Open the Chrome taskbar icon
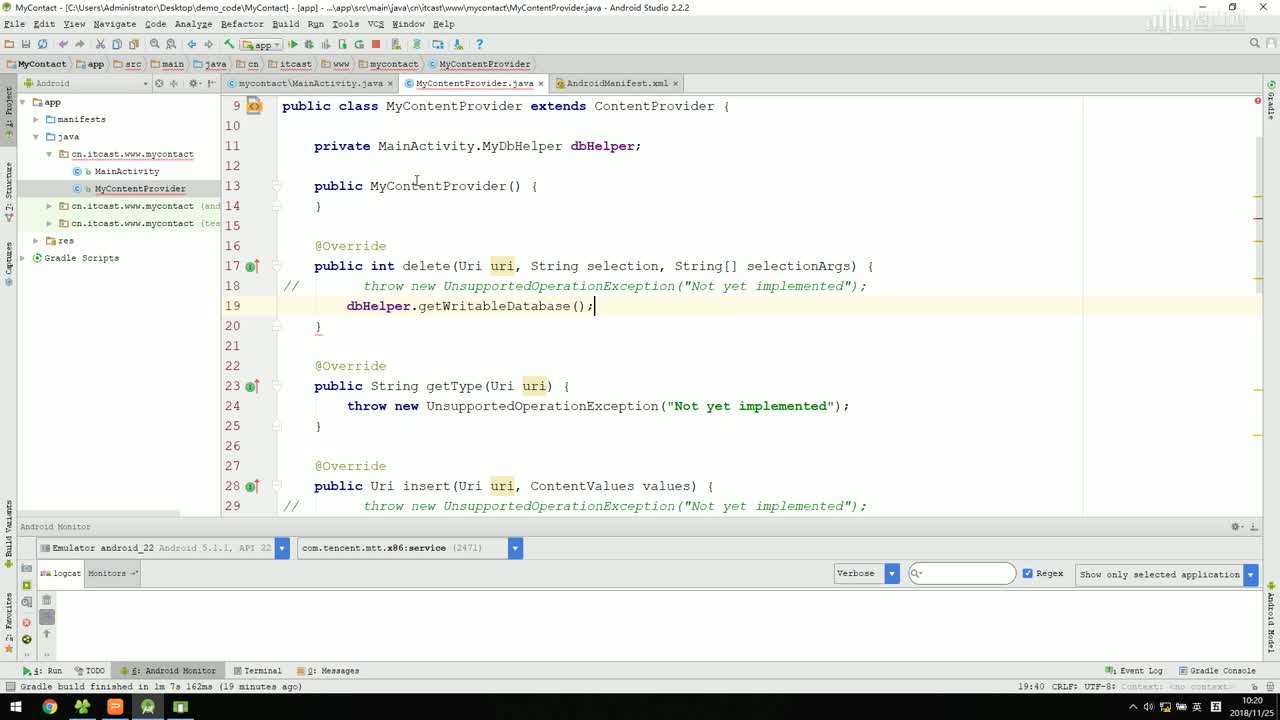The width and height of the screenshot is (1280, 720). tap(49, 707)
